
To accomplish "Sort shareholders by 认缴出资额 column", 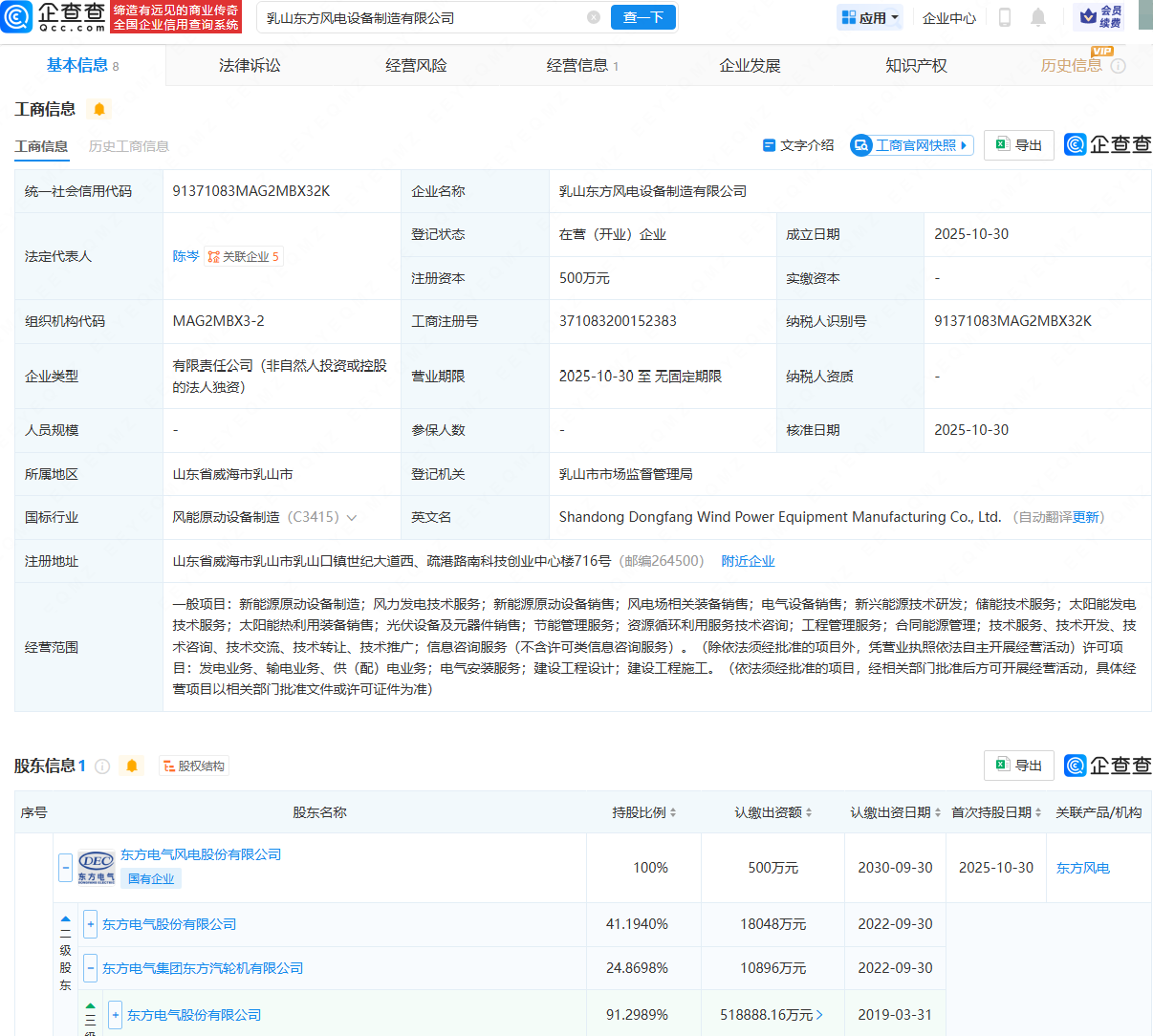I will (x=773, y=812).
